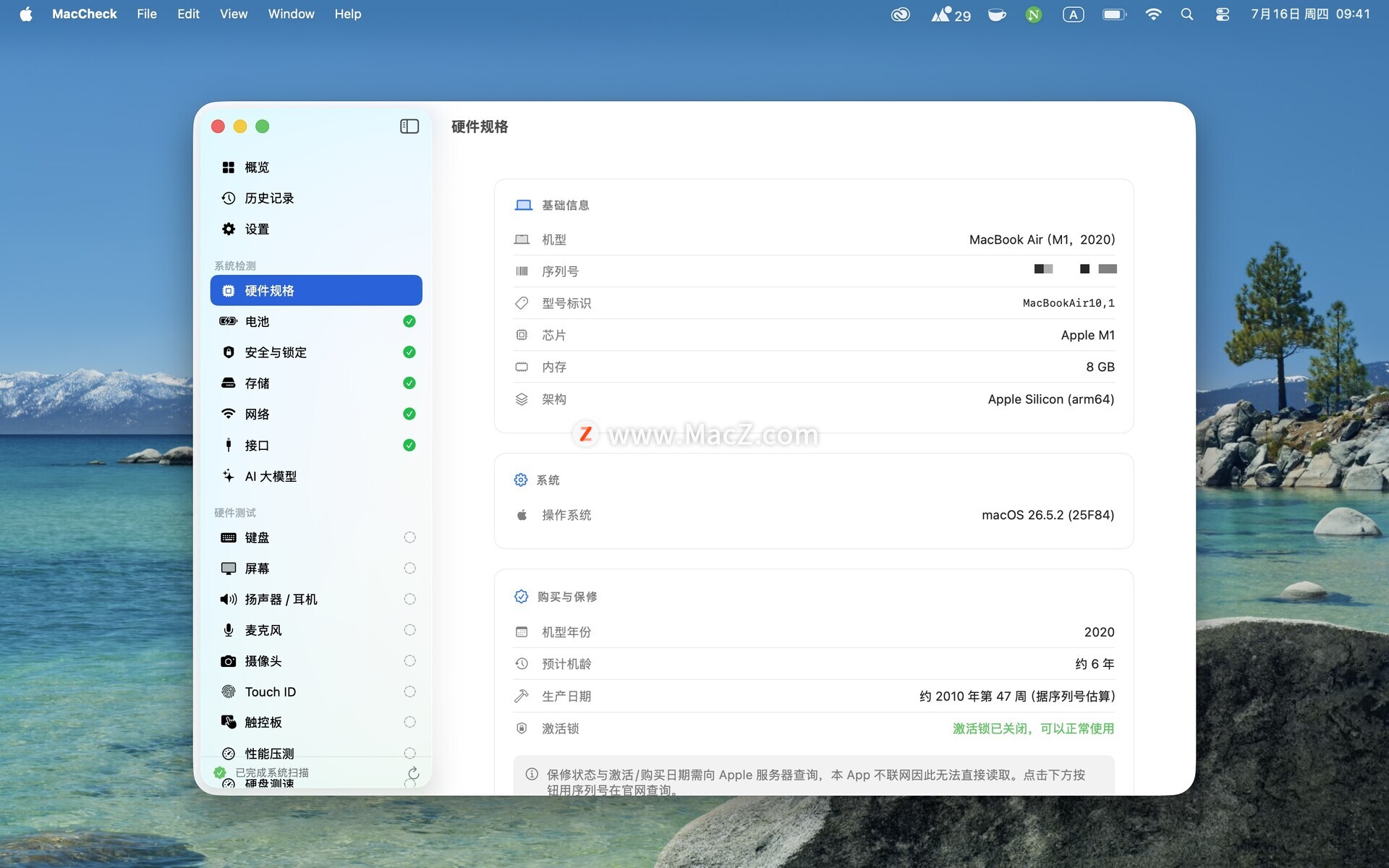Click the green check next to 安全与锁定
Viewport: 1389px width, 868px height.
pyautogui.click(x=409, y=352)
